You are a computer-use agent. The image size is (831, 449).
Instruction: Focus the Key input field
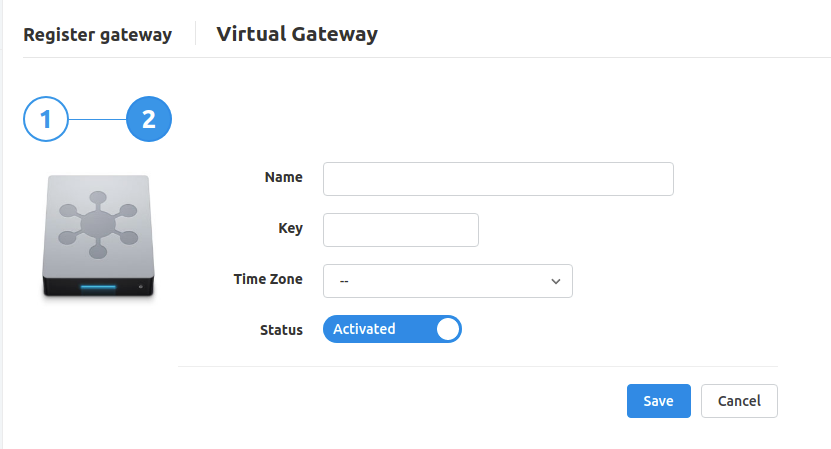[x=401, y=230]
